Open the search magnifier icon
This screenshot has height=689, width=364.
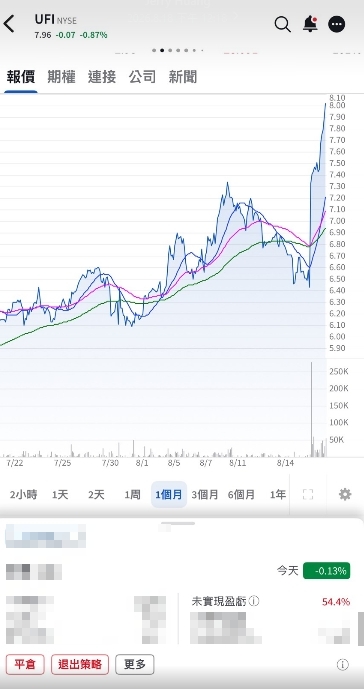pyautogui.click(x=283, y=24)
